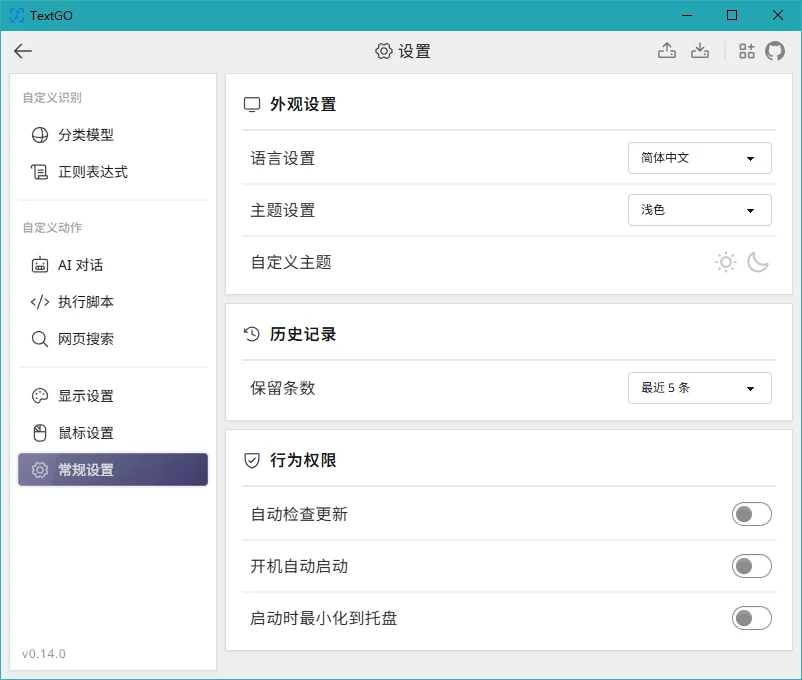Screen dimensions: 802x680
Task: Open 执行脚本 in the sidebar
Action: point(113,302)
